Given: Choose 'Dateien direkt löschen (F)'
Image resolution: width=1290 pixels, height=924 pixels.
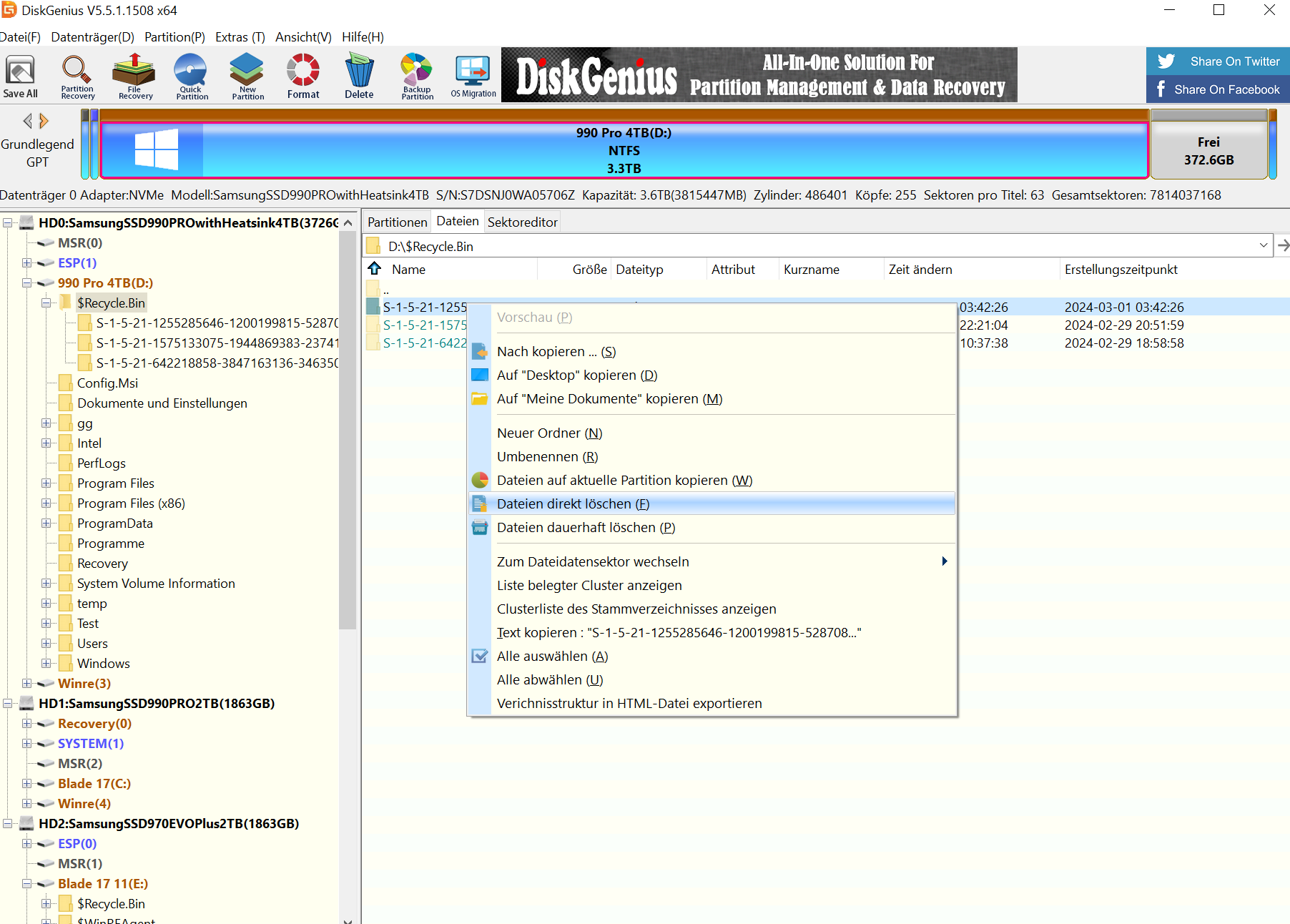Looking at the screenshot, I should click(712, 503).
